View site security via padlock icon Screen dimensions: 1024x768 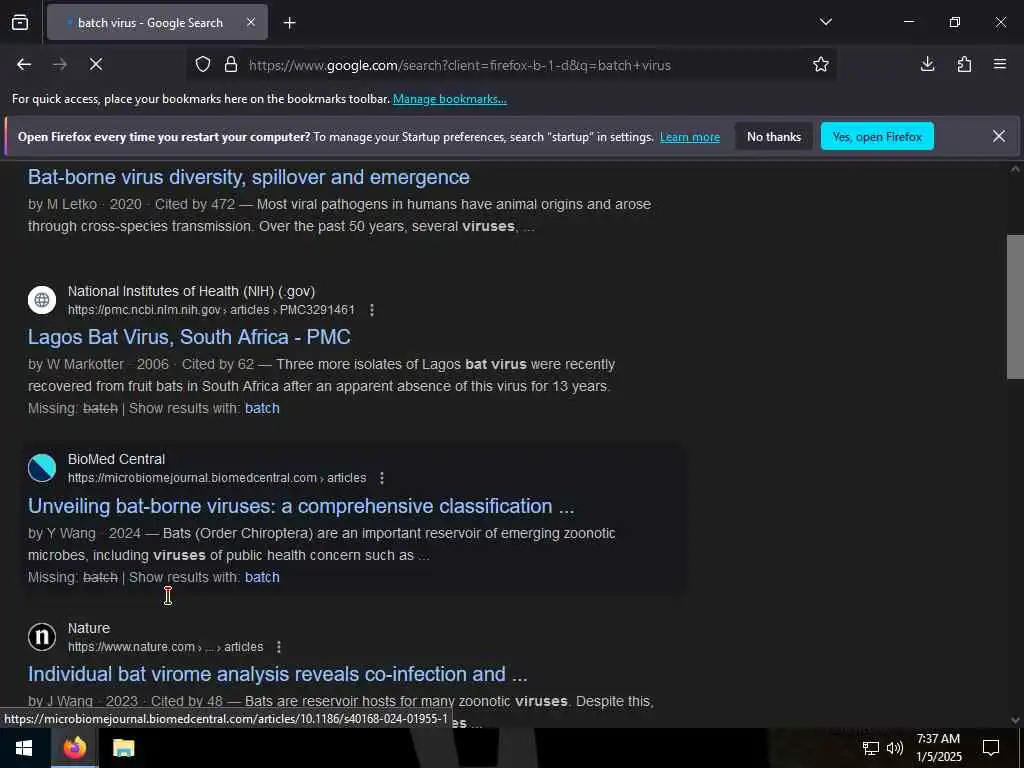point(231,65)
